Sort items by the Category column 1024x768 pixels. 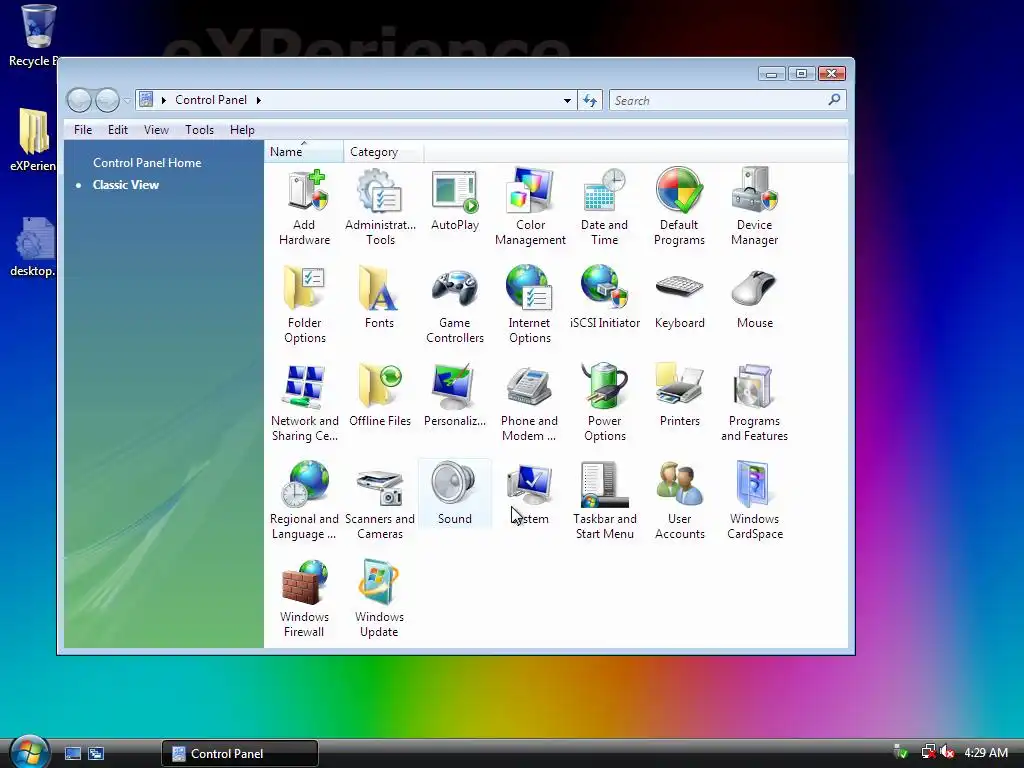(x=384, y=152)
